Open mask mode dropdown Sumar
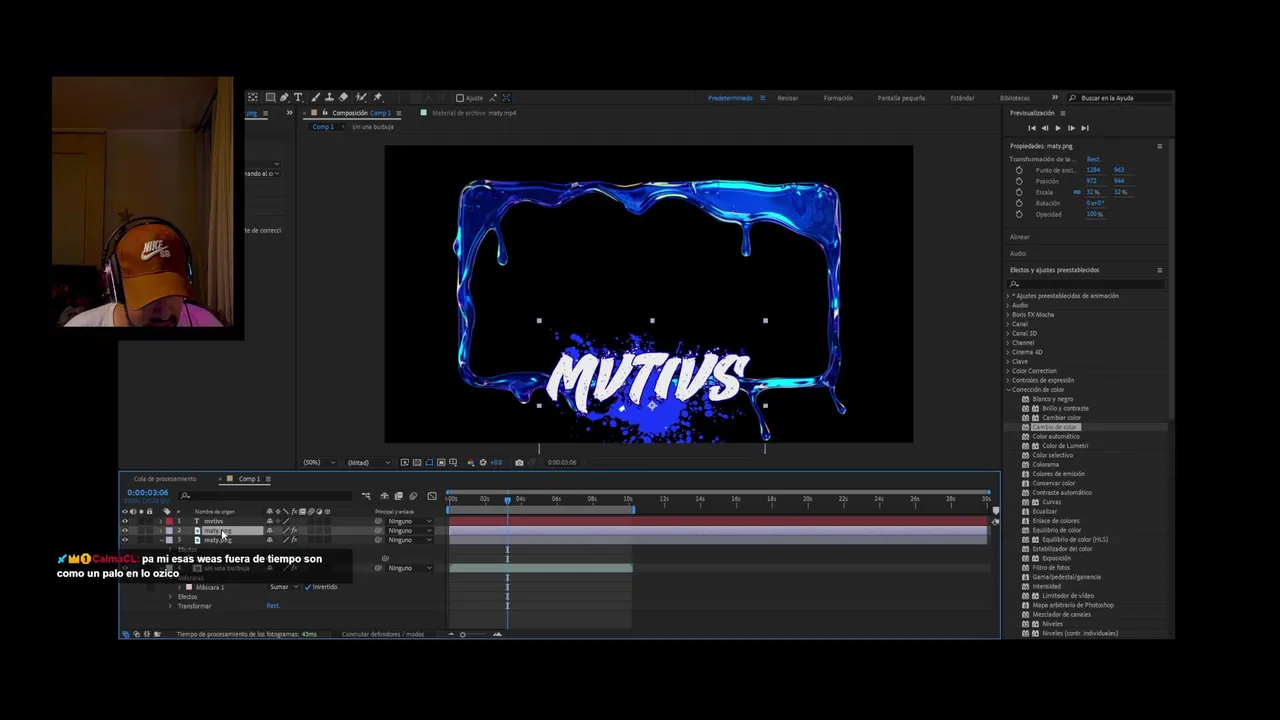 pos(284,587)
